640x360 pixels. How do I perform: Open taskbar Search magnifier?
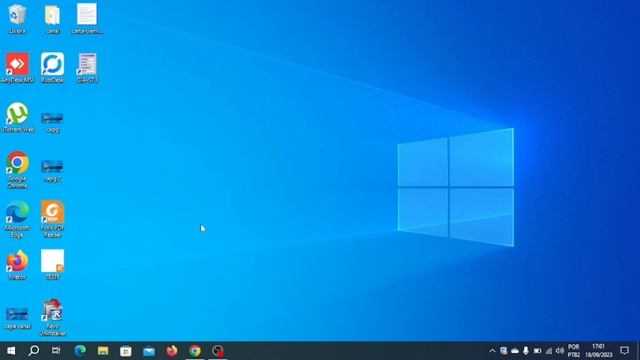point(34,351)
